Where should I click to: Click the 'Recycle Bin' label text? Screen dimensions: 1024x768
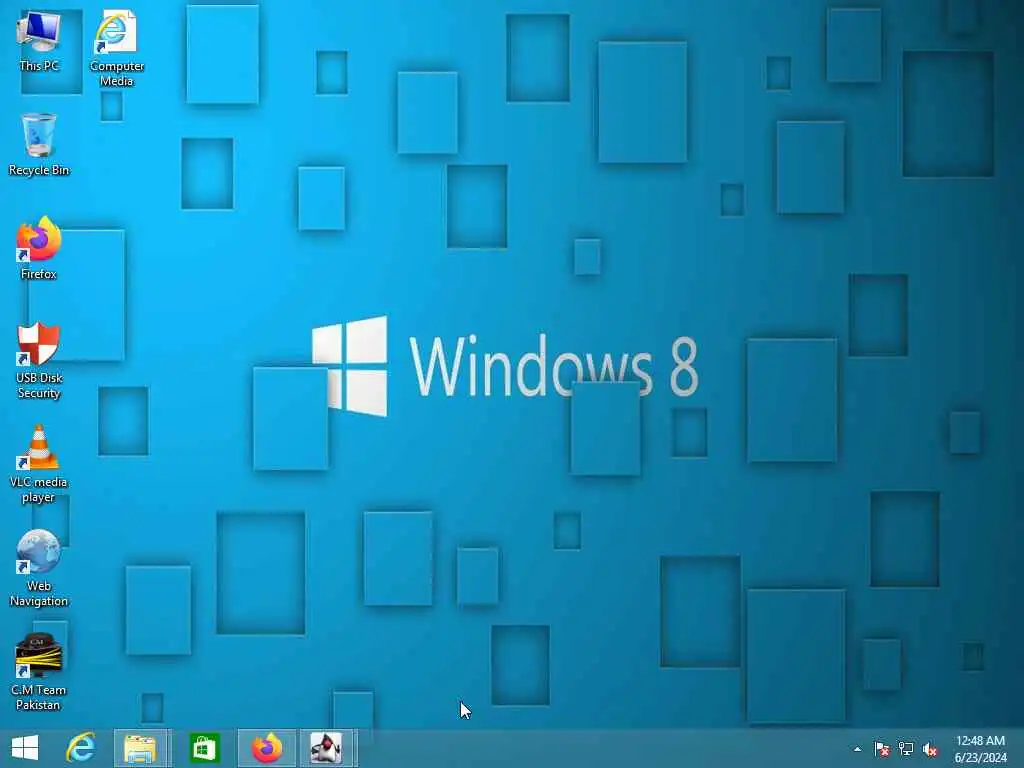(39, 170)
